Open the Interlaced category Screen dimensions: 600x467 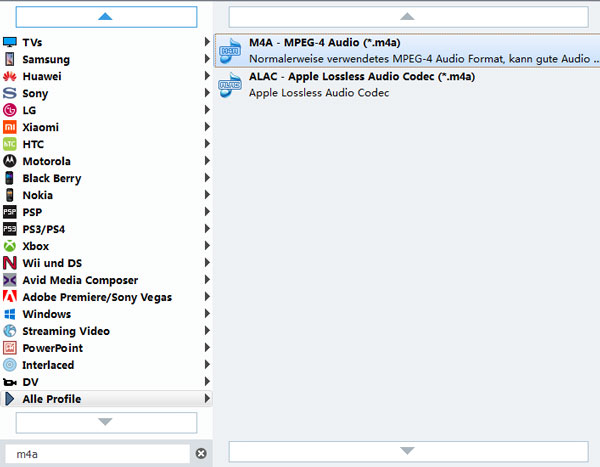click(x=106, y=365)
